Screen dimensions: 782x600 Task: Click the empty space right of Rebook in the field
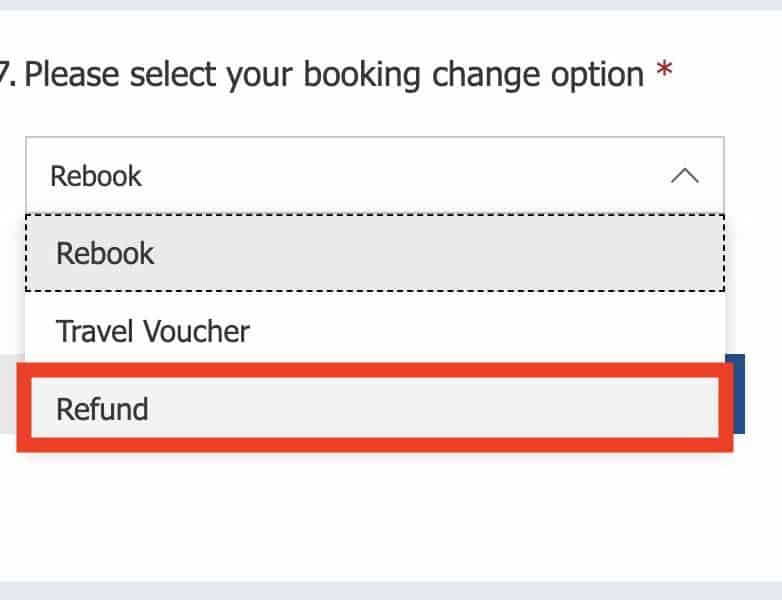pos(400,177)
